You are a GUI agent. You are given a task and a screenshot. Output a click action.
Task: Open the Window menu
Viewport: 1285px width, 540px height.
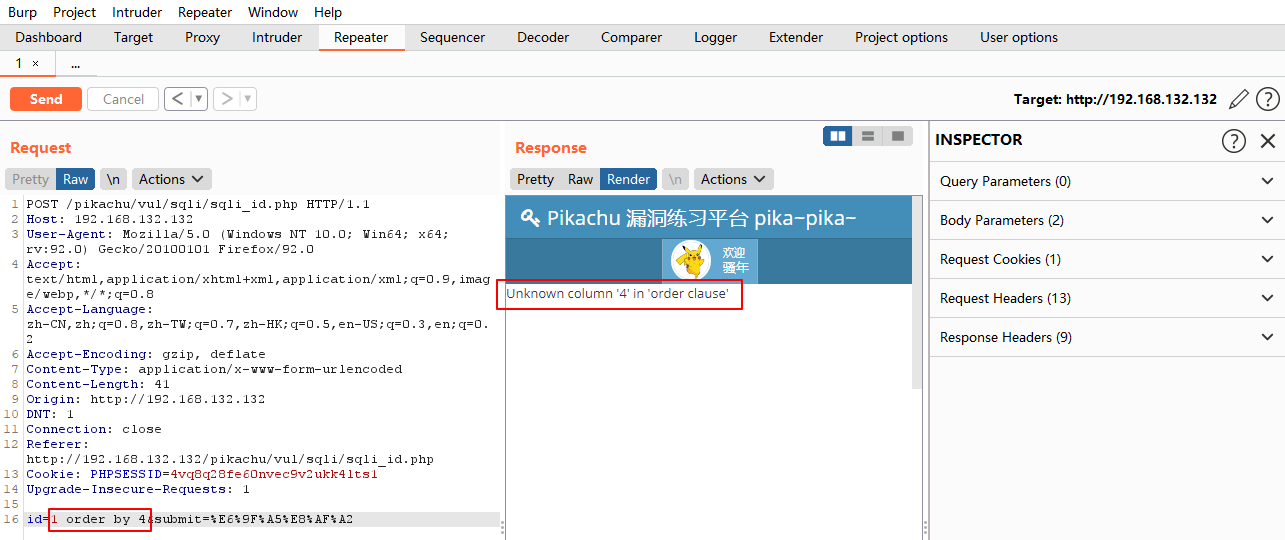coord(273,12)
